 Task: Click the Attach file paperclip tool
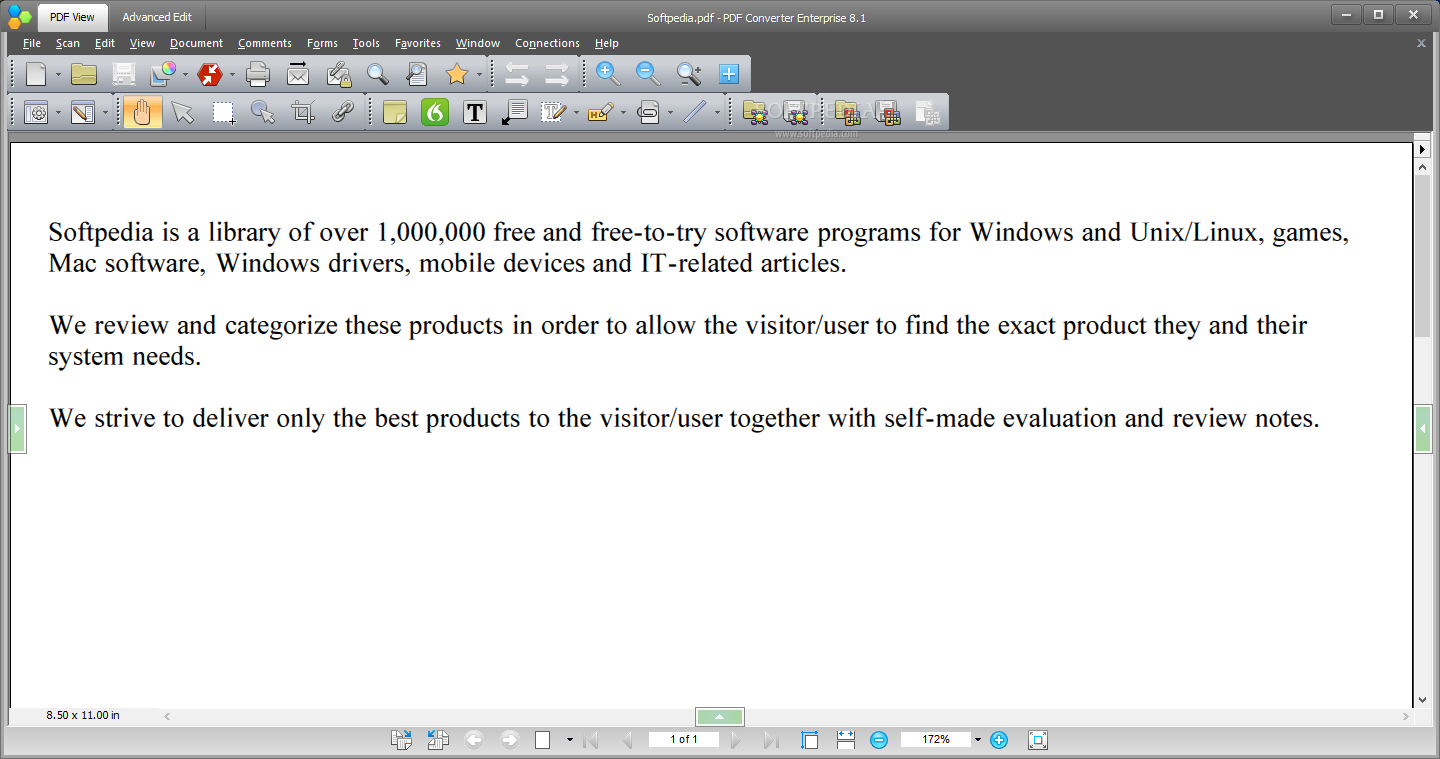pyautogui.click(x=648, y=112)
